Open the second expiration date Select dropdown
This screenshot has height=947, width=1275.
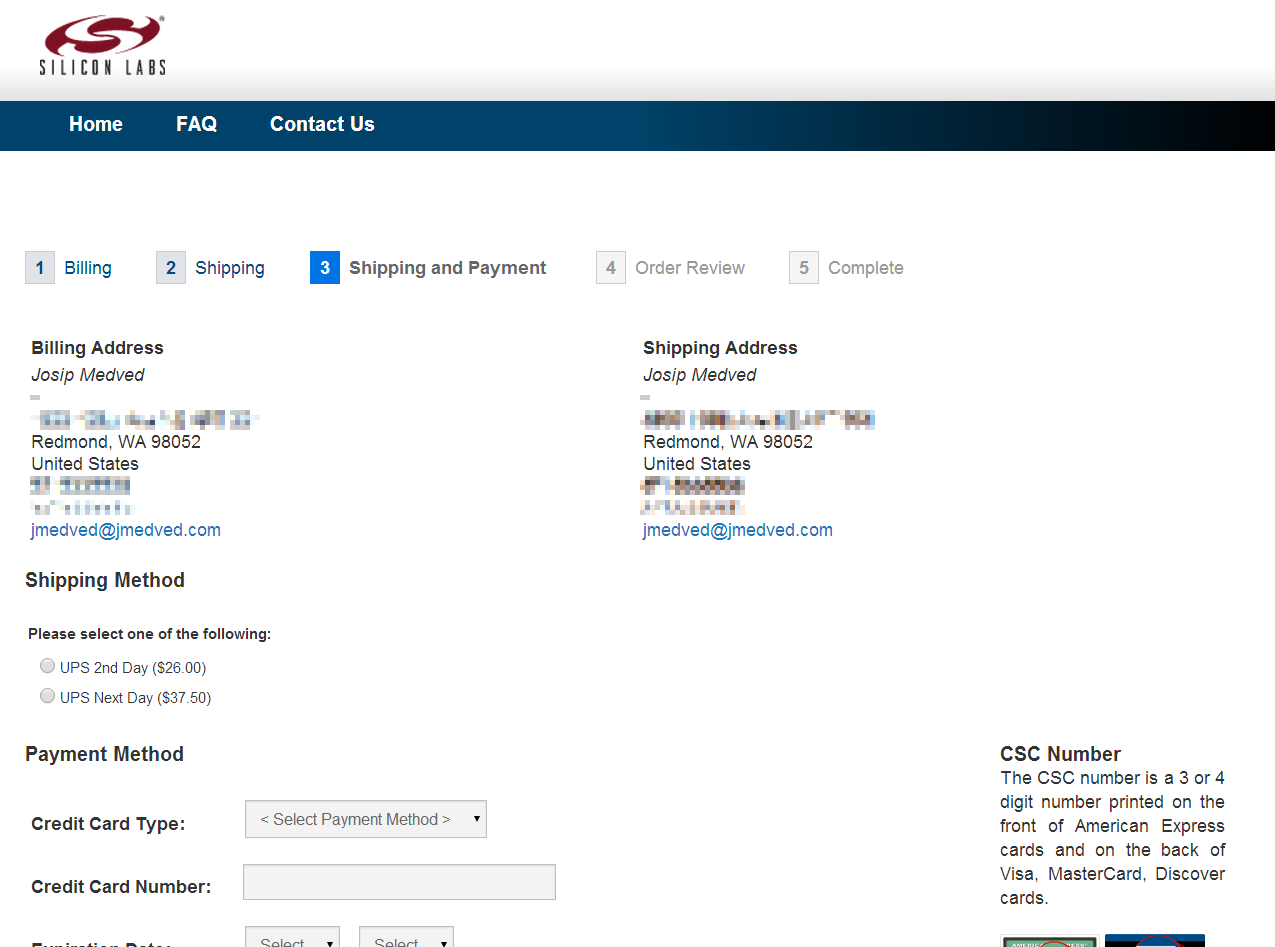[x=406, y=940]
